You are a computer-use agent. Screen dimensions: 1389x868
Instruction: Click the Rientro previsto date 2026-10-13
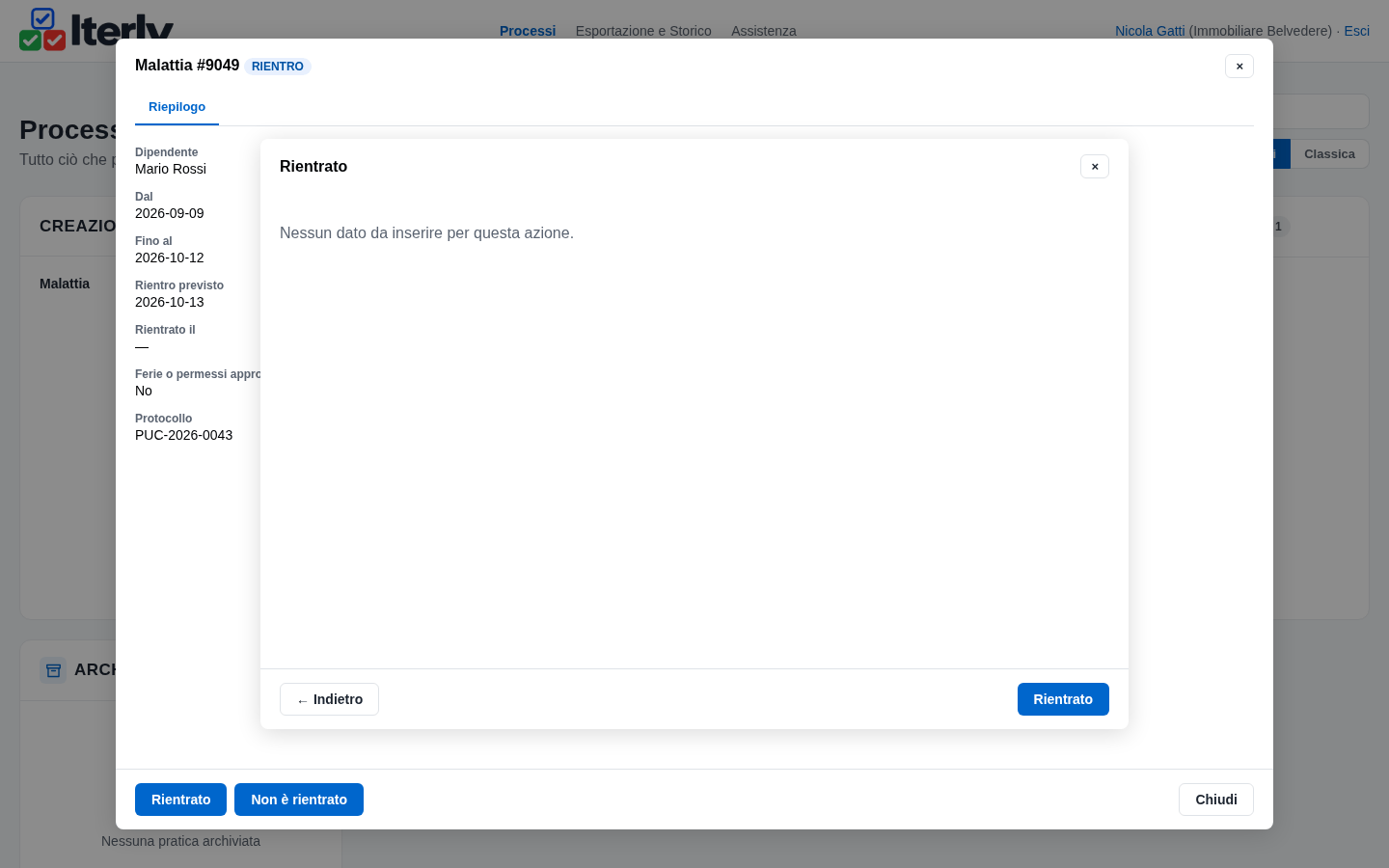[x=170, y=302]
